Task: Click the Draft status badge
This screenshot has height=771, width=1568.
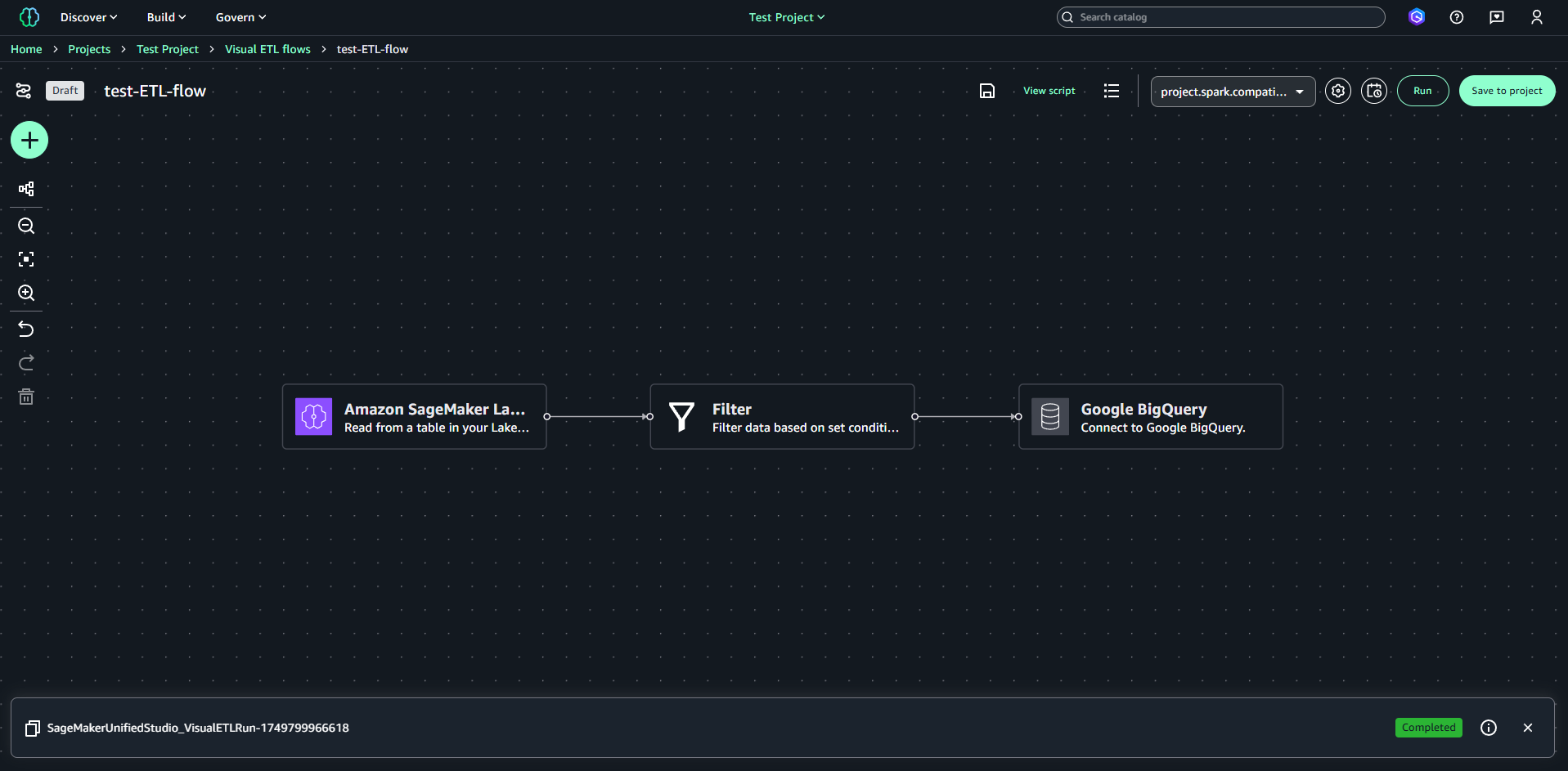Action: (65, 91)
